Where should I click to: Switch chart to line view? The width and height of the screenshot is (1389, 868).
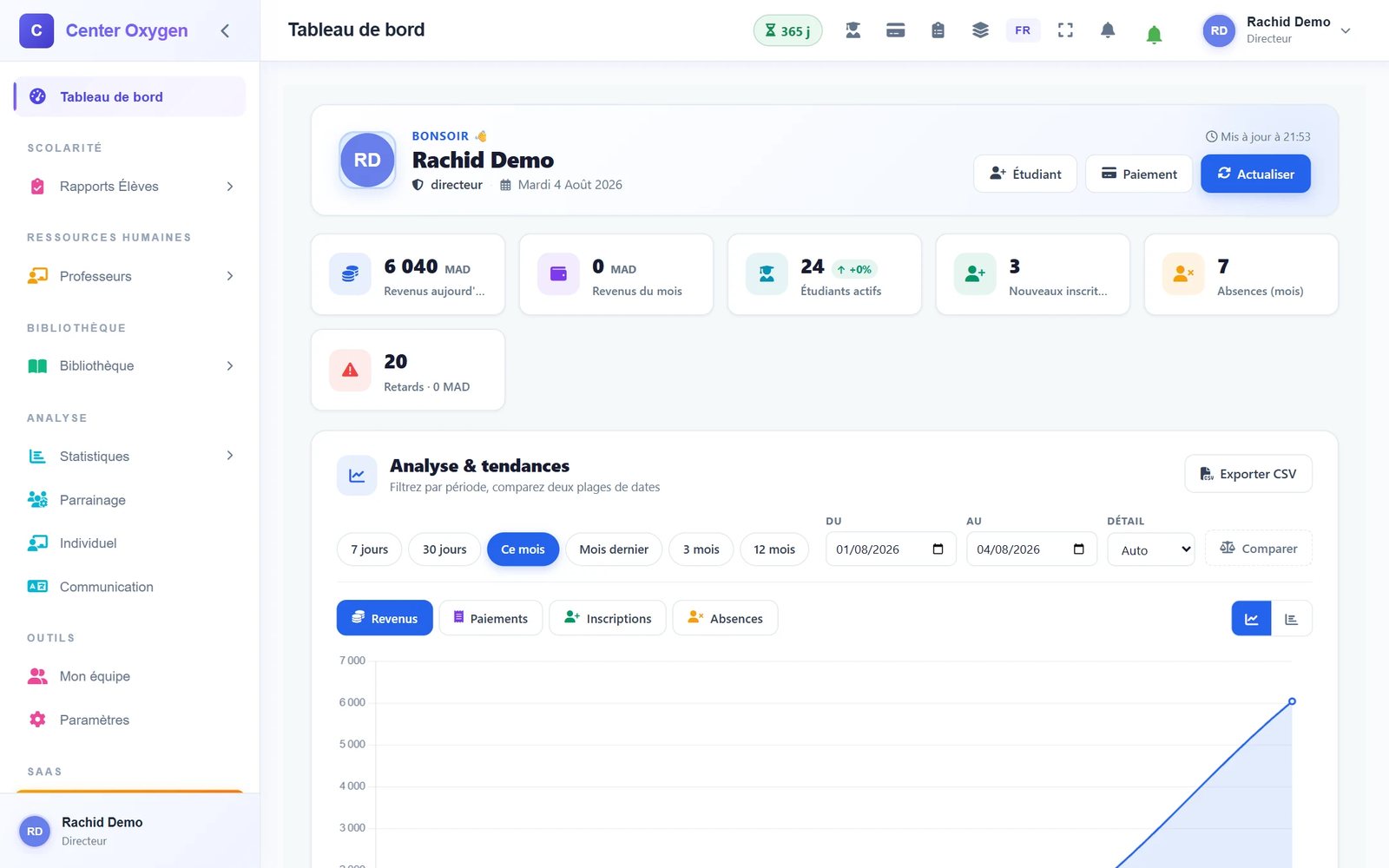[x=1252, y=619]
